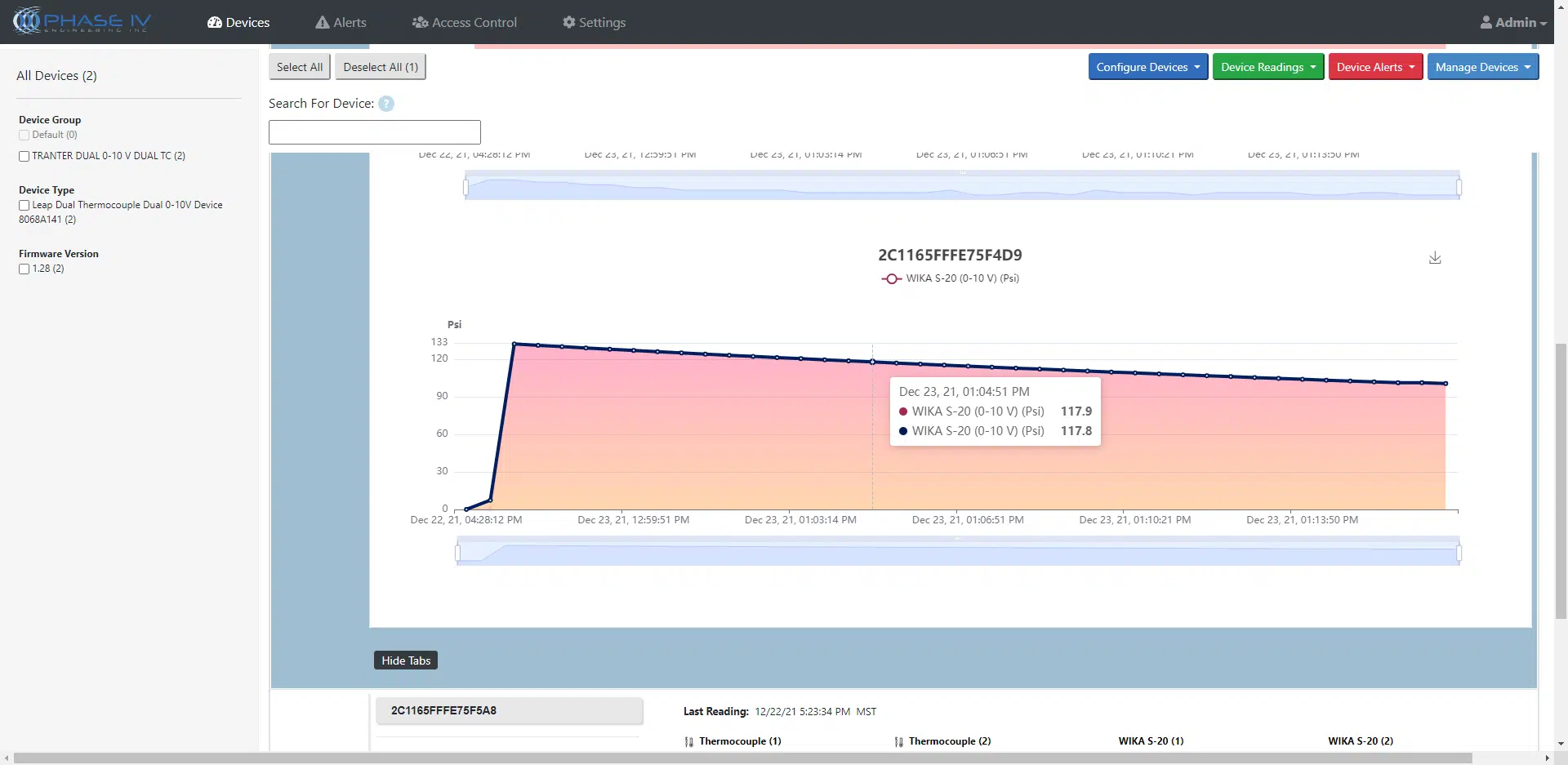Click chart title 2C1165FFFE75F4D9
The width and height of the screenshot is (1568, 765).
click(x=950, y=255)
